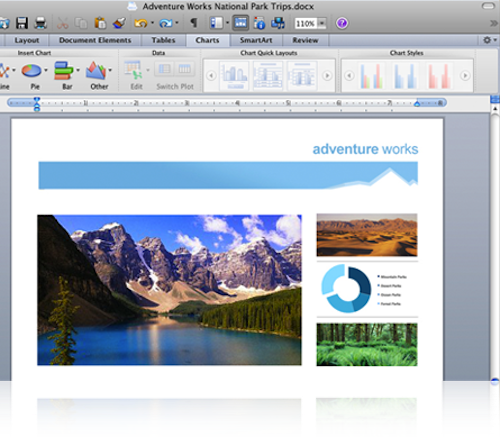The height and width of the screenshot is (437, 500).
Task: Apply the first Chart Quick Layout
Action: (234, 76)
